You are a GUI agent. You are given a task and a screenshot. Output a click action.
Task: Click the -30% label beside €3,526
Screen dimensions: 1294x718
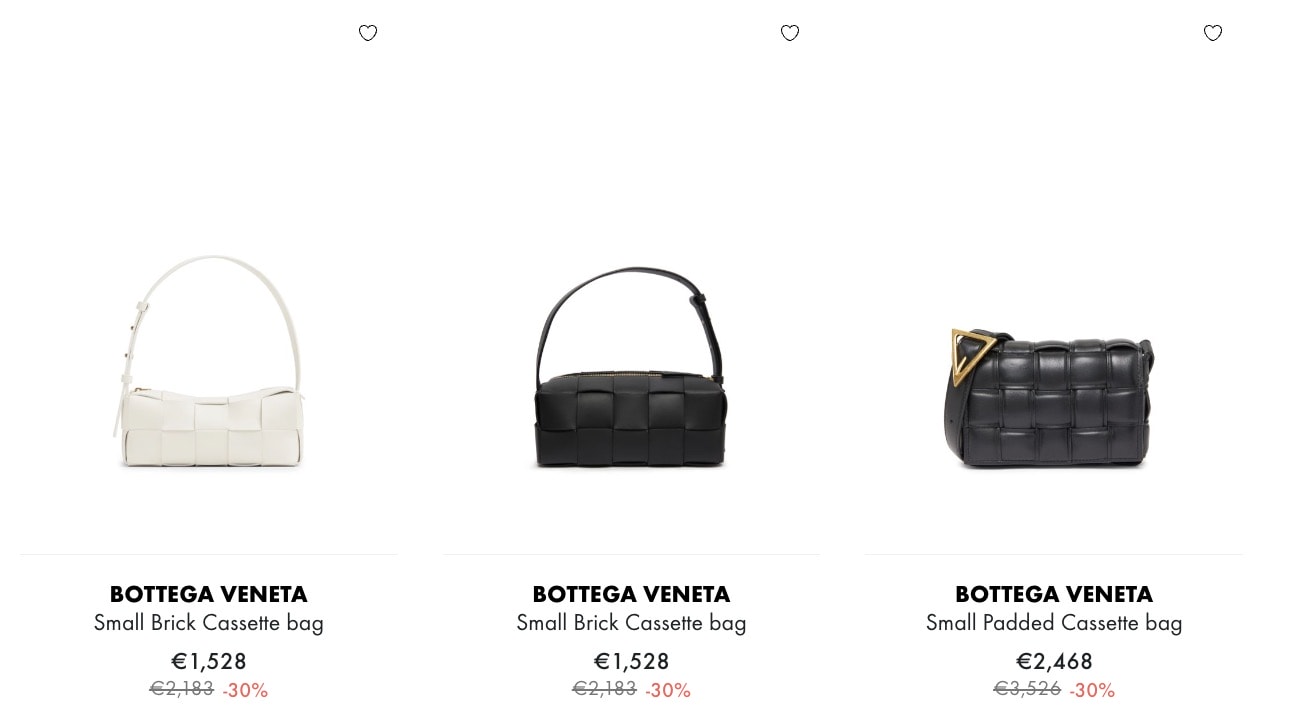coord(1092,690)
